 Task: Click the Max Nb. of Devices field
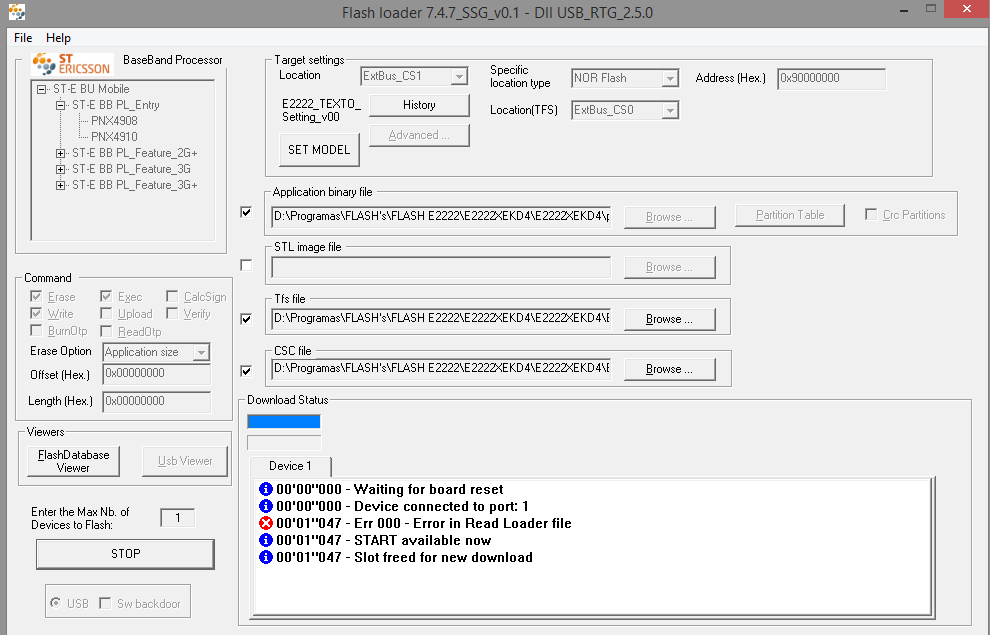[x=177, y=518]
